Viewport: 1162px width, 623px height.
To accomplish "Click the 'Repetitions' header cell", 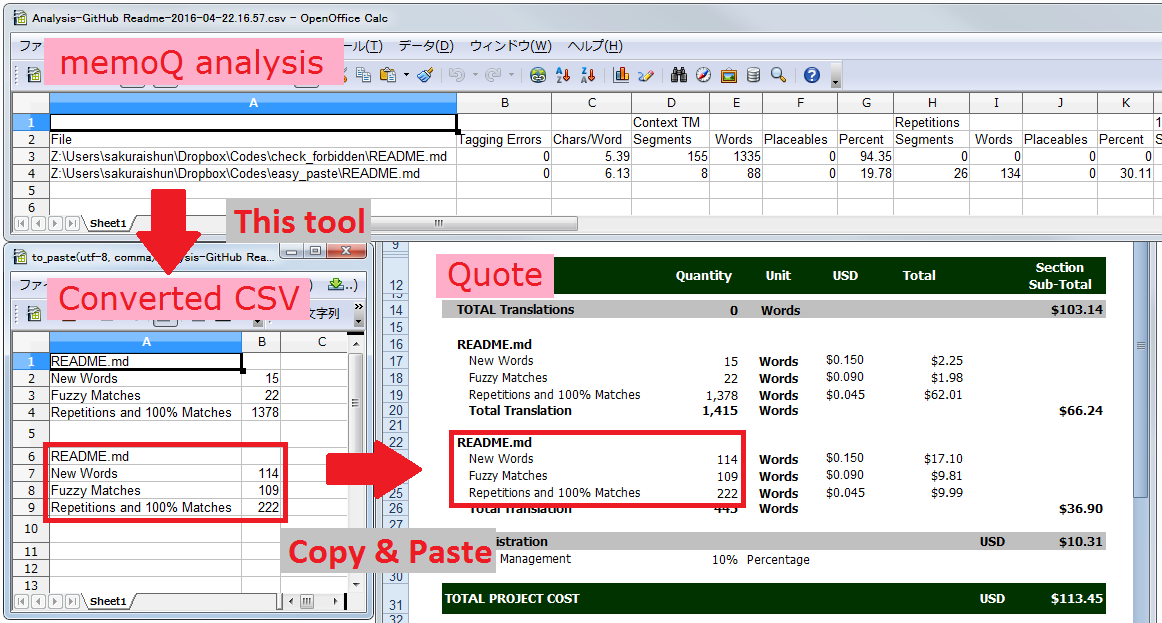I will click(932, 122).
